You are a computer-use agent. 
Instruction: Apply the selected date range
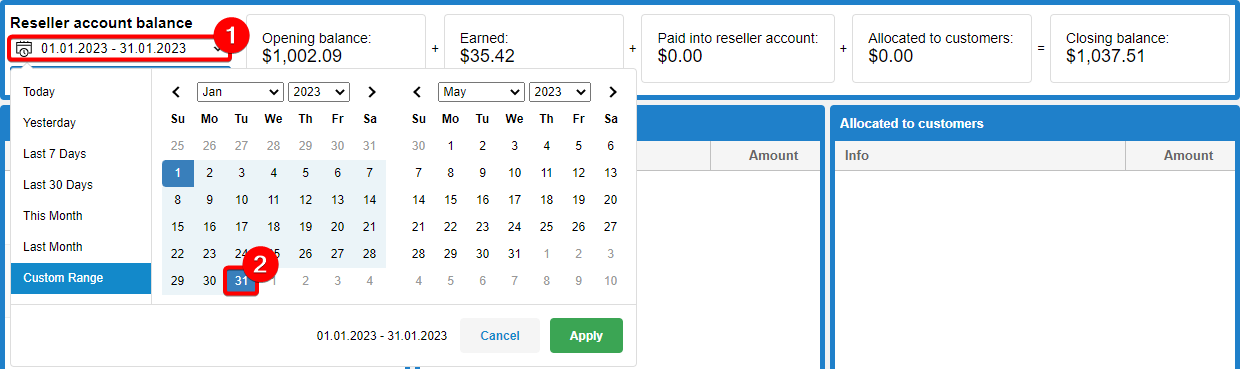coord(586,336)
